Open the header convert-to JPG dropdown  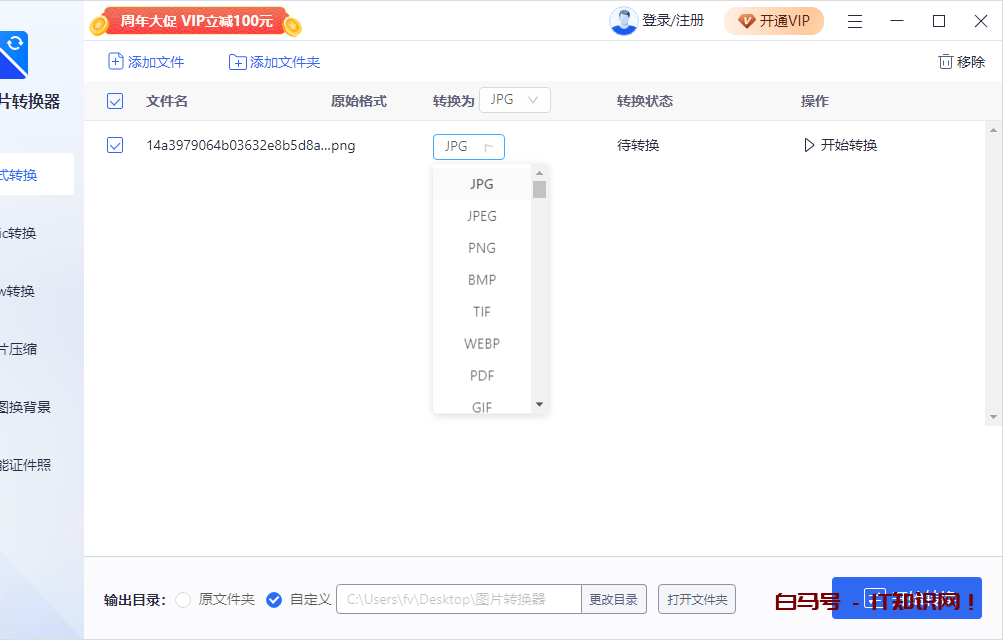coord(515,100)
